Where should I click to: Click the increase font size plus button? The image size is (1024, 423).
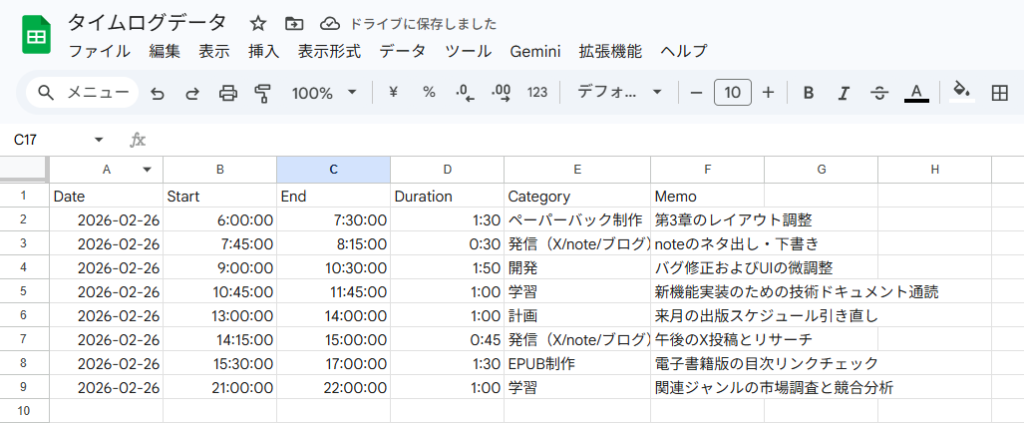[x=768, y=93]
